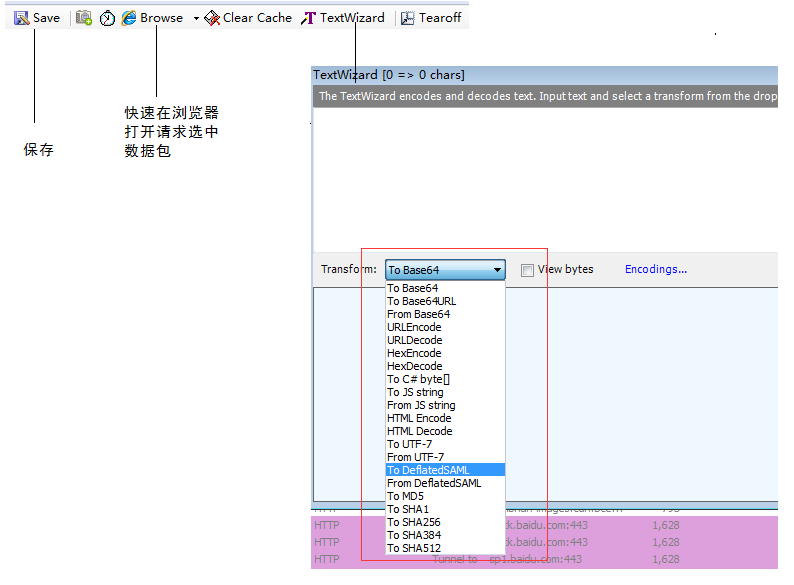Open TextWizard from the toolbar
The width and height of the screenshot is (794, 585).
343,18
